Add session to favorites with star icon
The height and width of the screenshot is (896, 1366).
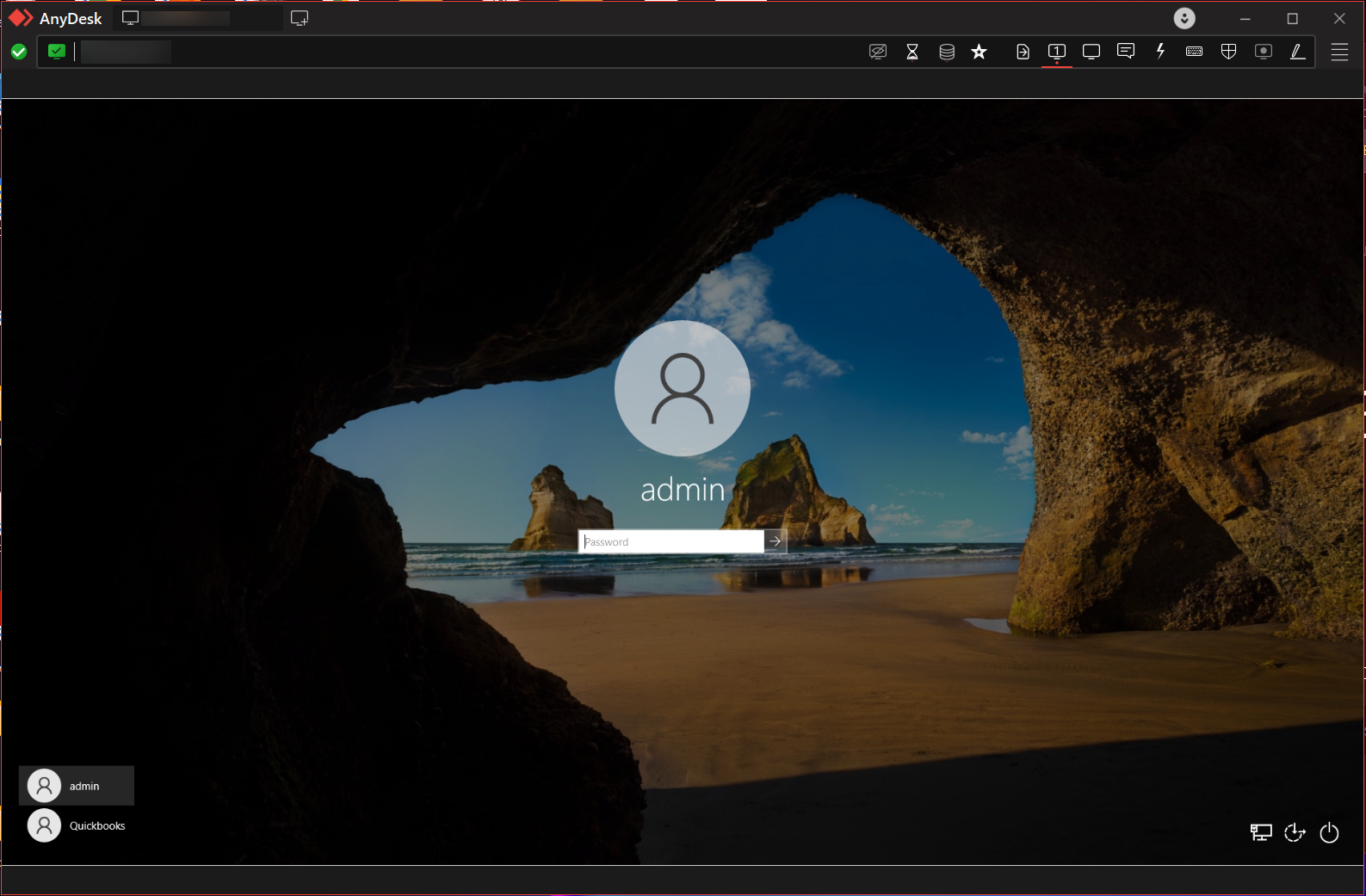pos(979,52)
